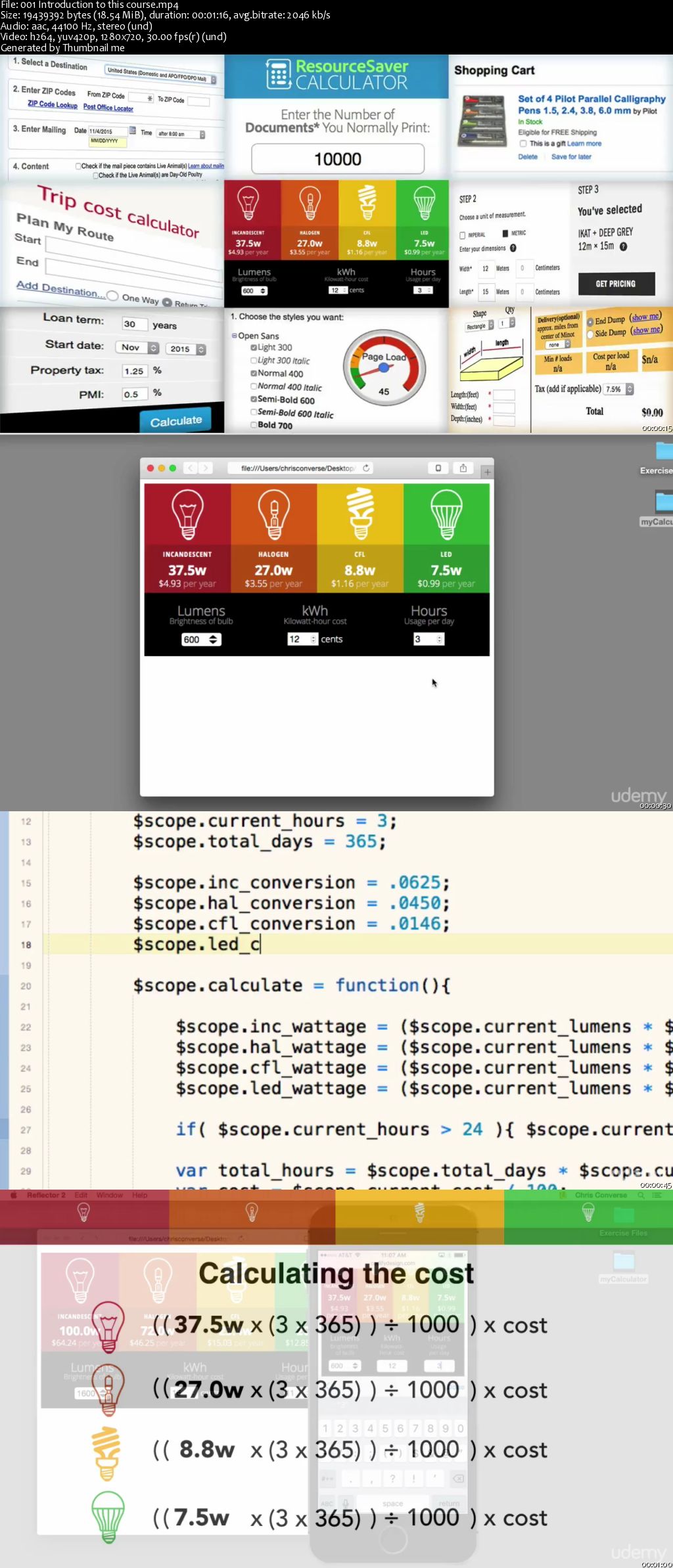Click the Incandescent bulb icon in the browser window
The width and height of the screenshot is (673, 1568).
pyautogui.click(x=187, y=514)
